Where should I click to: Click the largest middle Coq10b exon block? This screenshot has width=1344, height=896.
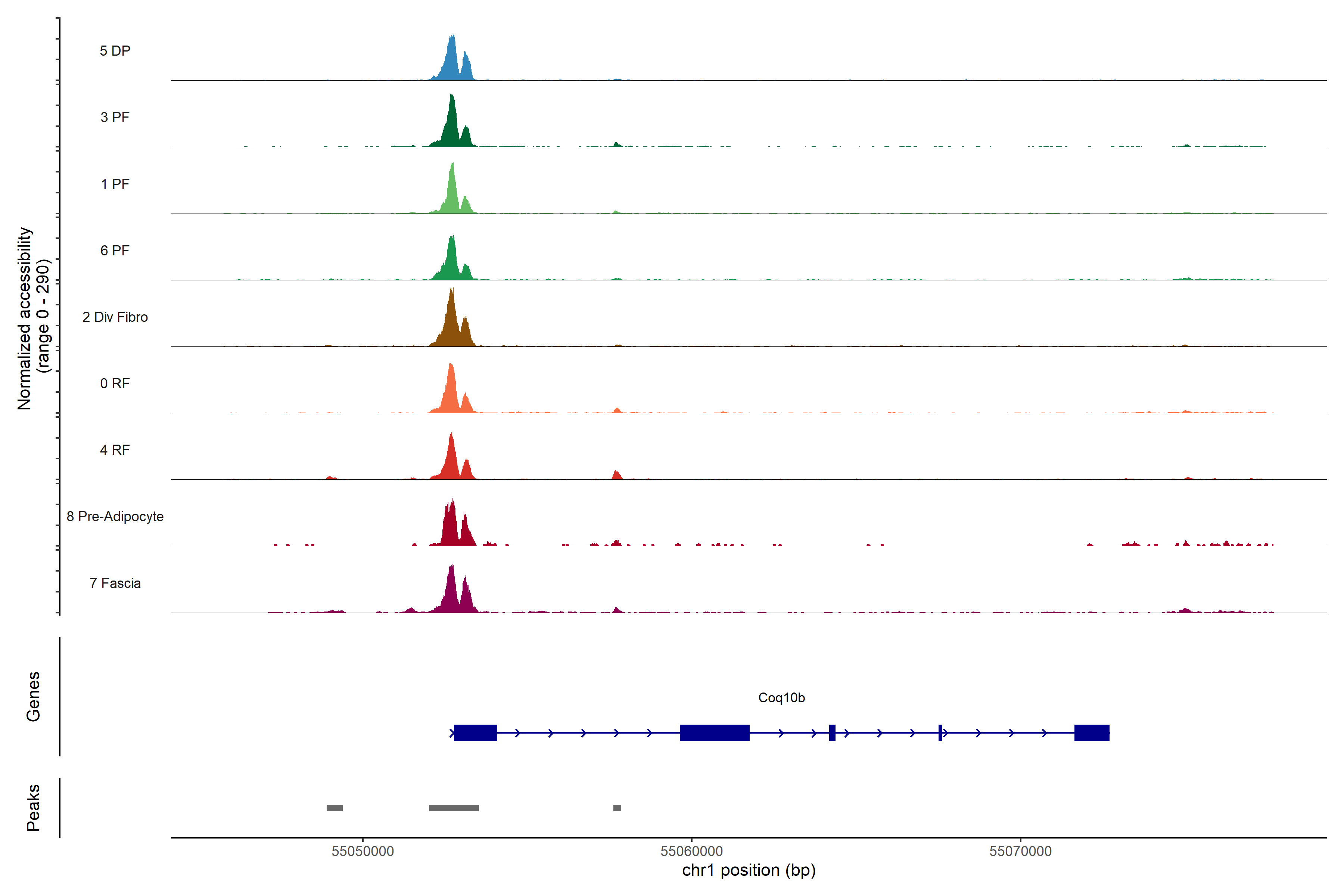[714, 732]
